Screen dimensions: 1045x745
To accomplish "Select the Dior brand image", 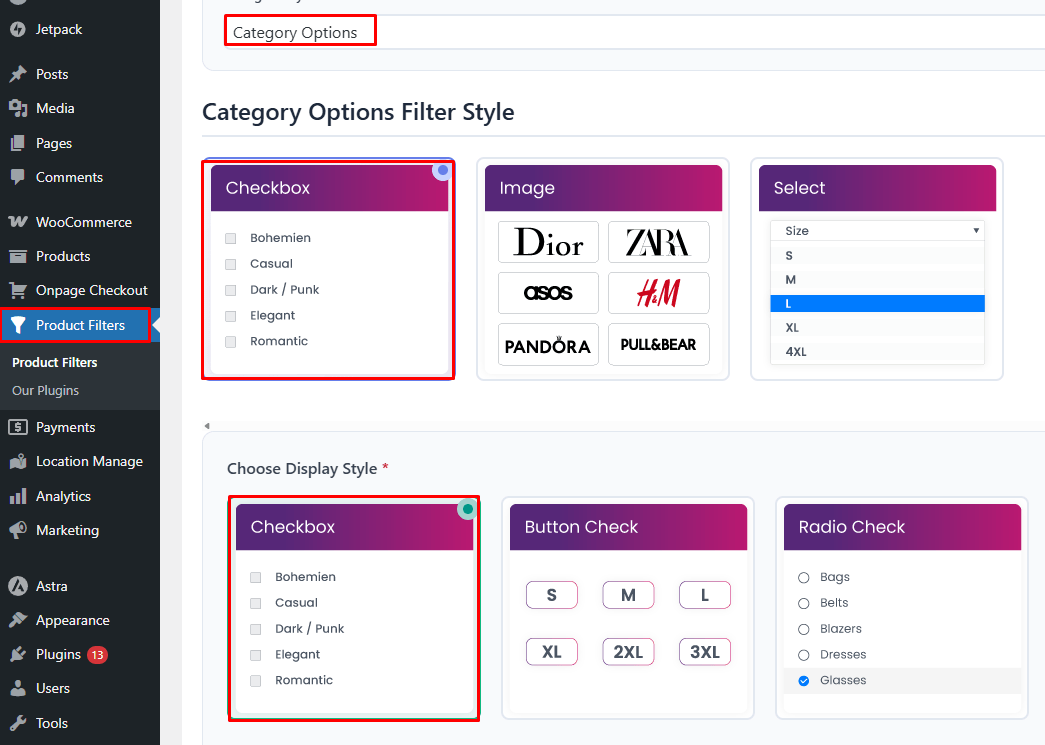I will pyautogui.click(x=548, y=242).
